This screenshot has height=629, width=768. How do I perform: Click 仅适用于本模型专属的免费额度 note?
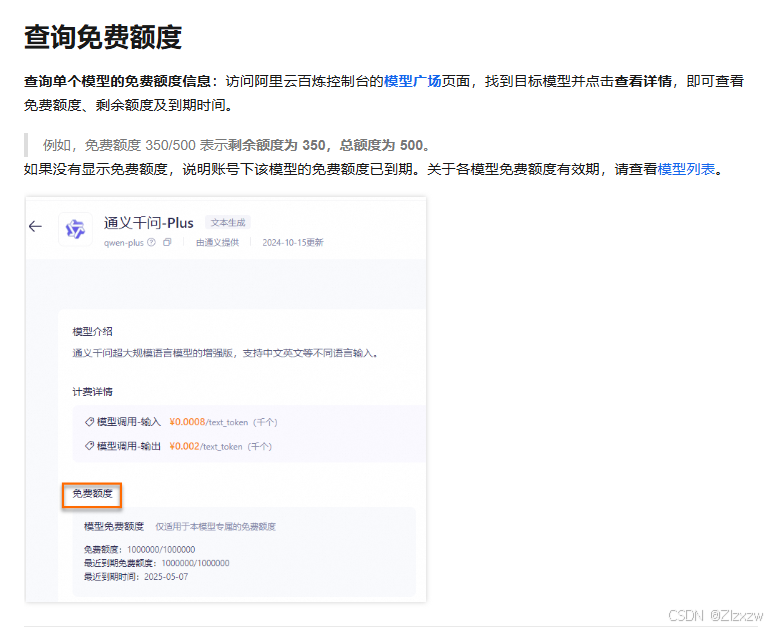point(216,527)
